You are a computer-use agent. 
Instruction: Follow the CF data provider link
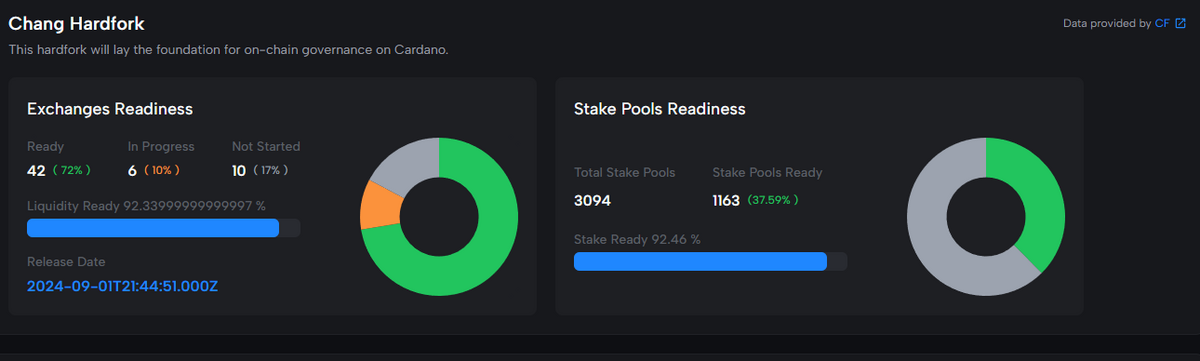[x=1162, y=23]
